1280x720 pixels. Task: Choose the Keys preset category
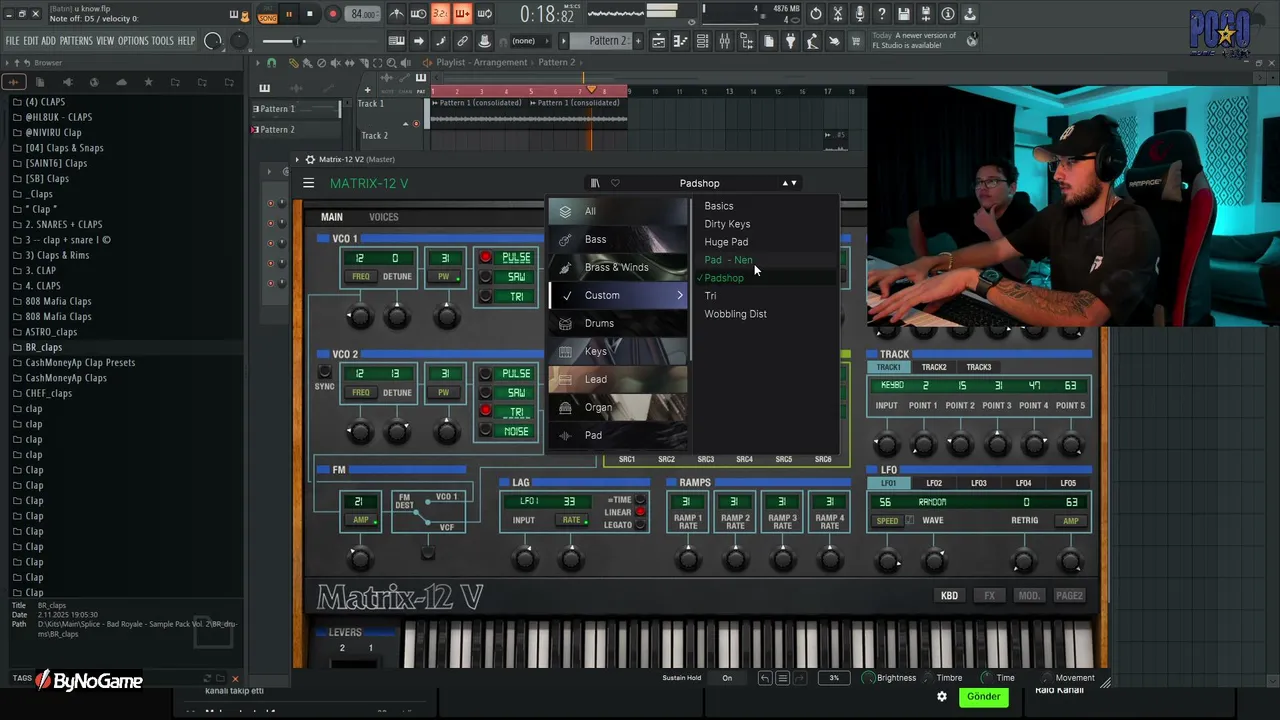[x=618, y=351]
